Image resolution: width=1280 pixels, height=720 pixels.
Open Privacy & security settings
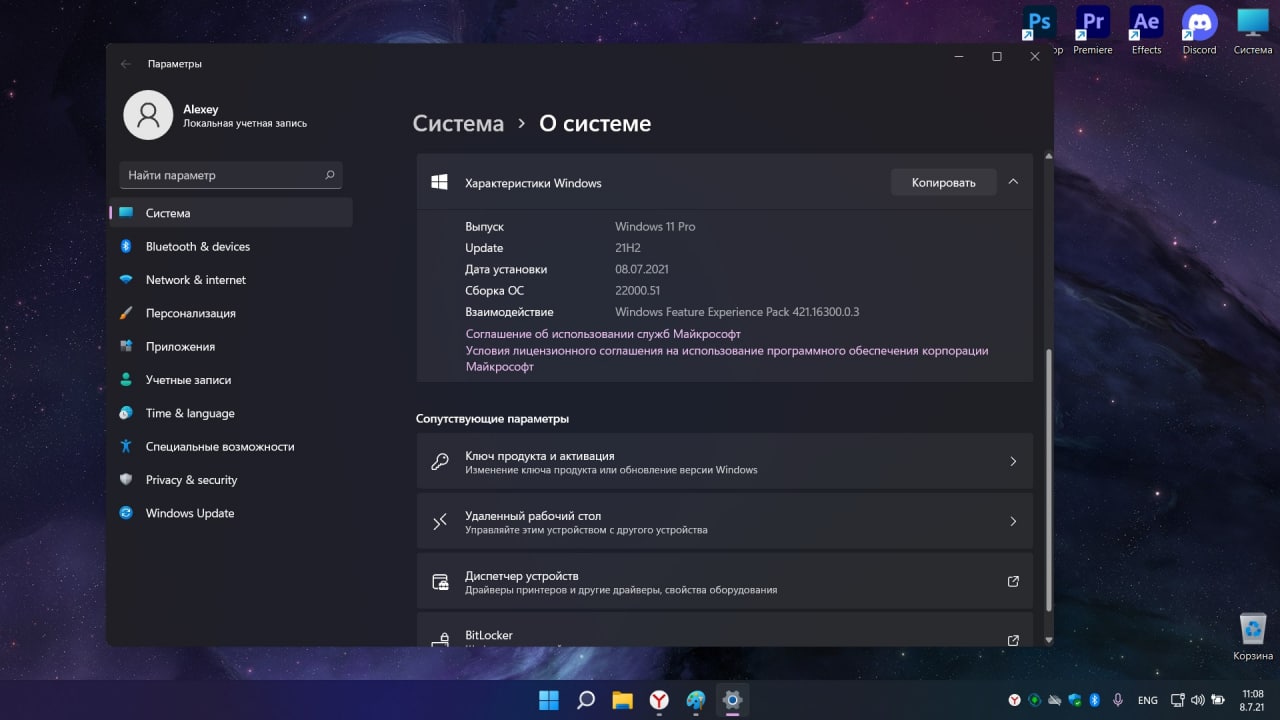coord(231,480)
